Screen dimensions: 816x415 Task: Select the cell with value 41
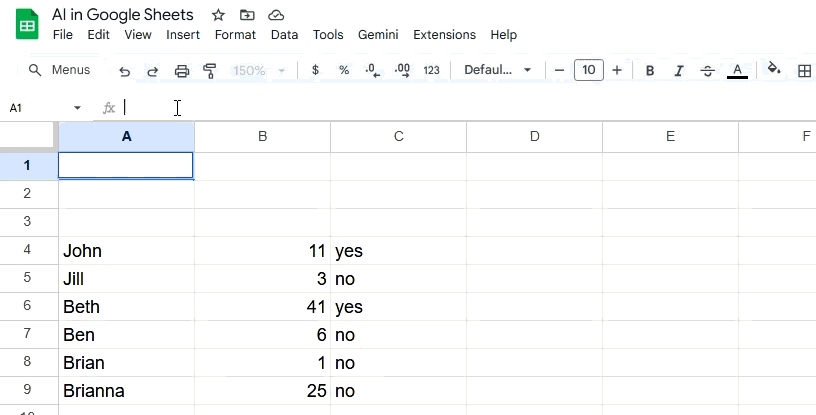coord(262,307)
